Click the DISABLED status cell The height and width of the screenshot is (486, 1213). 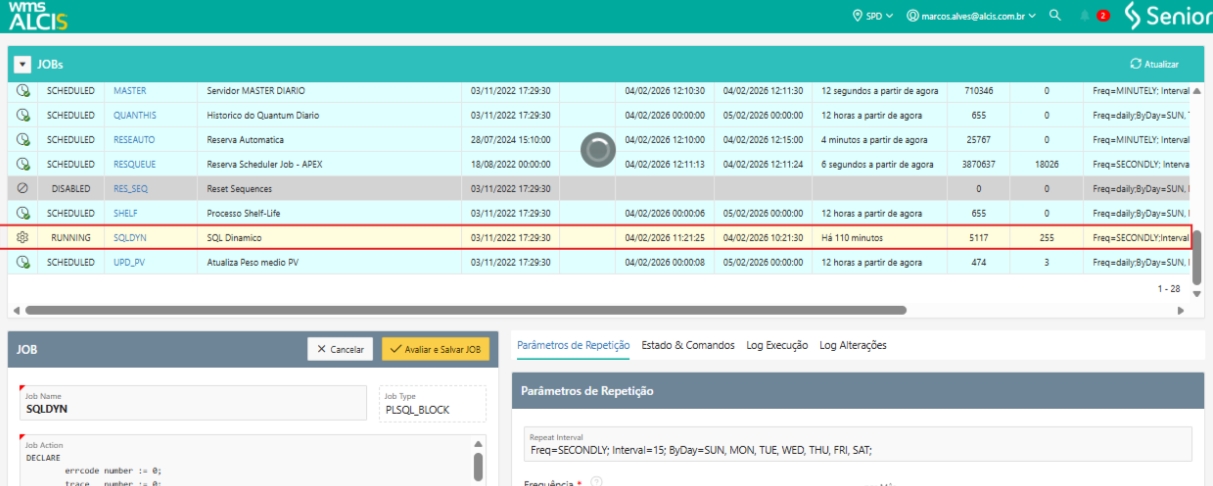click(x=71, y=188)
